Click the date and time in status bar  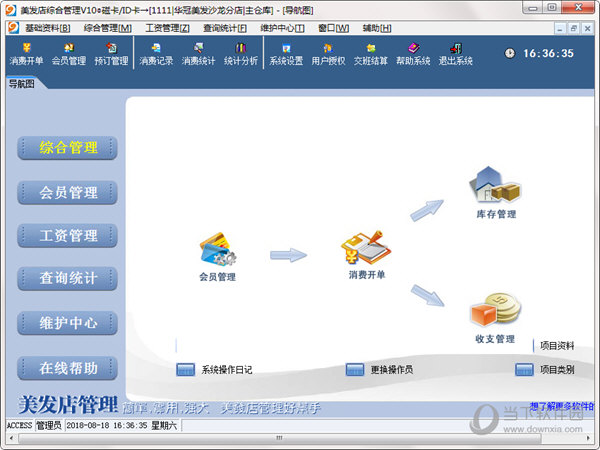[122, 426]
